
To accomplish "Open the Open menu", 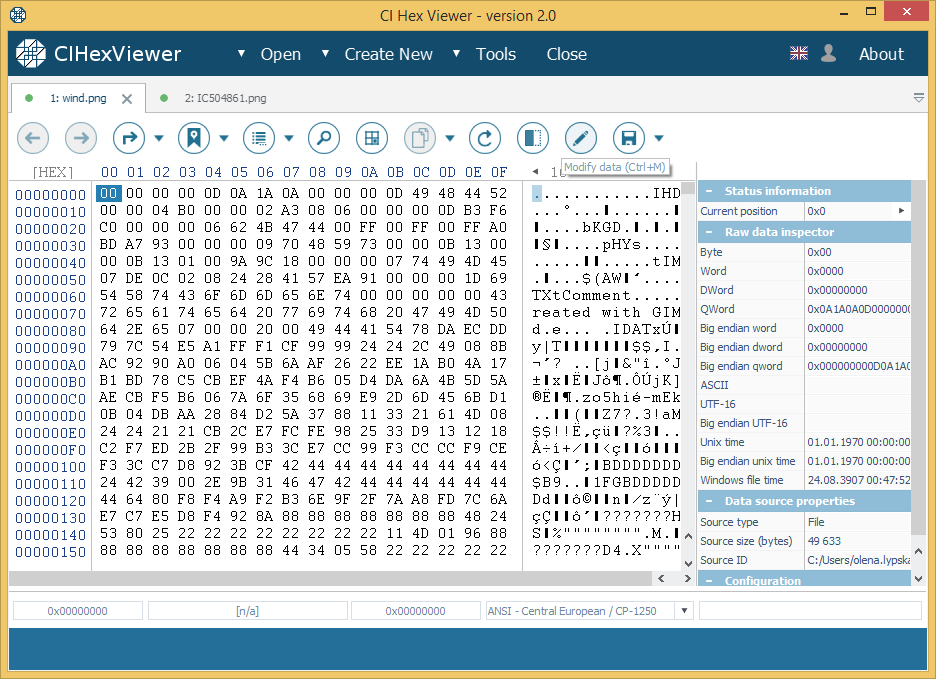I will 281,54.
